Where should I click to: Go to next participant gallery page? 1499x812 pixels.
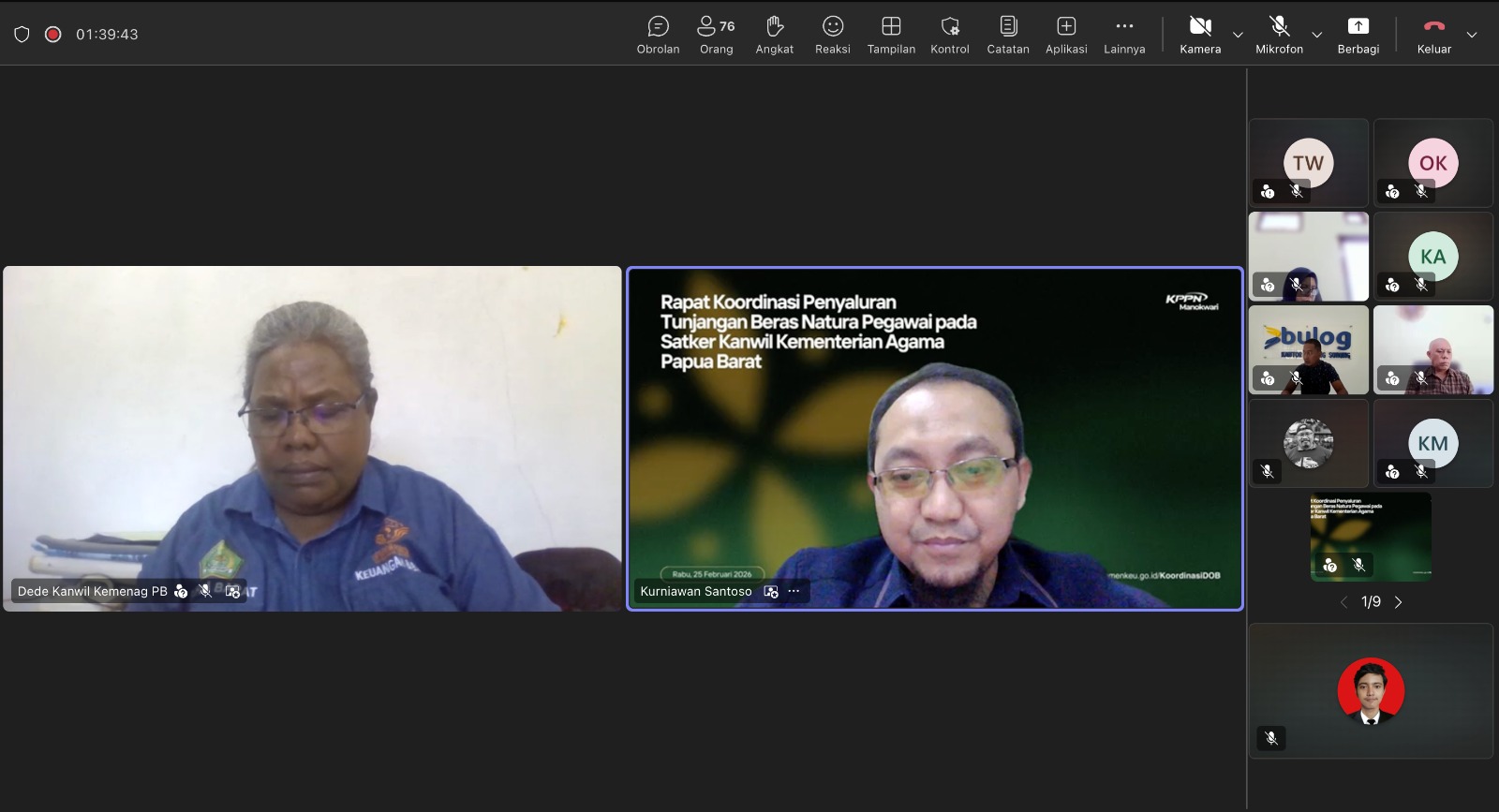(1399, 602)
